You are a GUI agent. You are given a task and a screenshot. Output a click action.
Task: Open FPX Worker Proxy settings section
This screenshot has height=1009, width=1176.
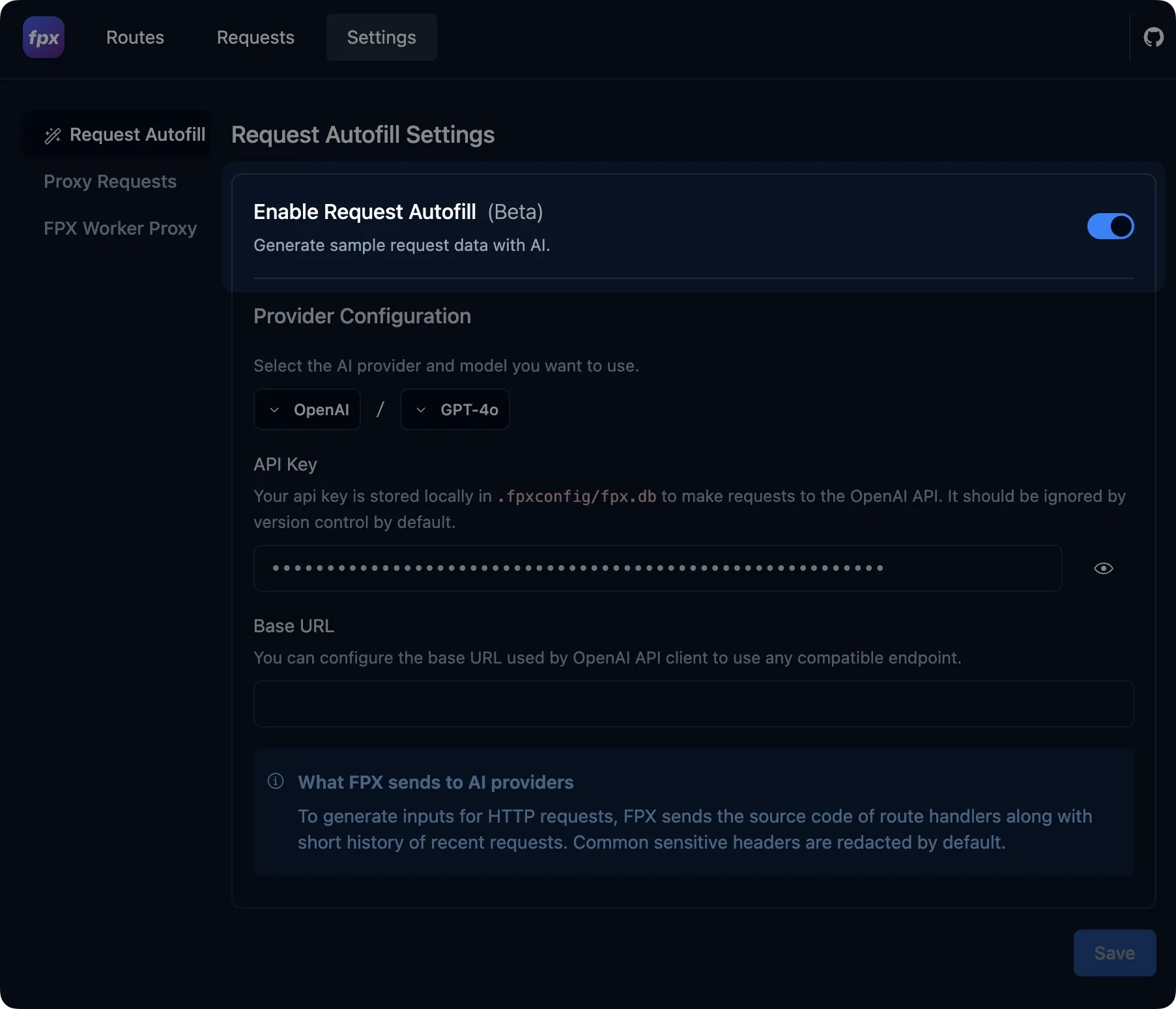coord(120,228)
